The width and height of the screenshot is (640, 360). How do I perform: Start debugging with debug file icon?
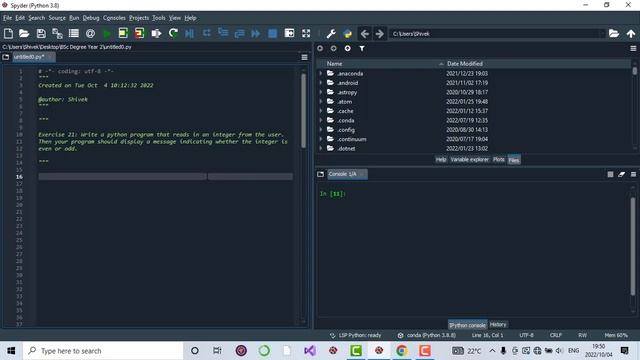pyautogui.click(x=190, y=33)
